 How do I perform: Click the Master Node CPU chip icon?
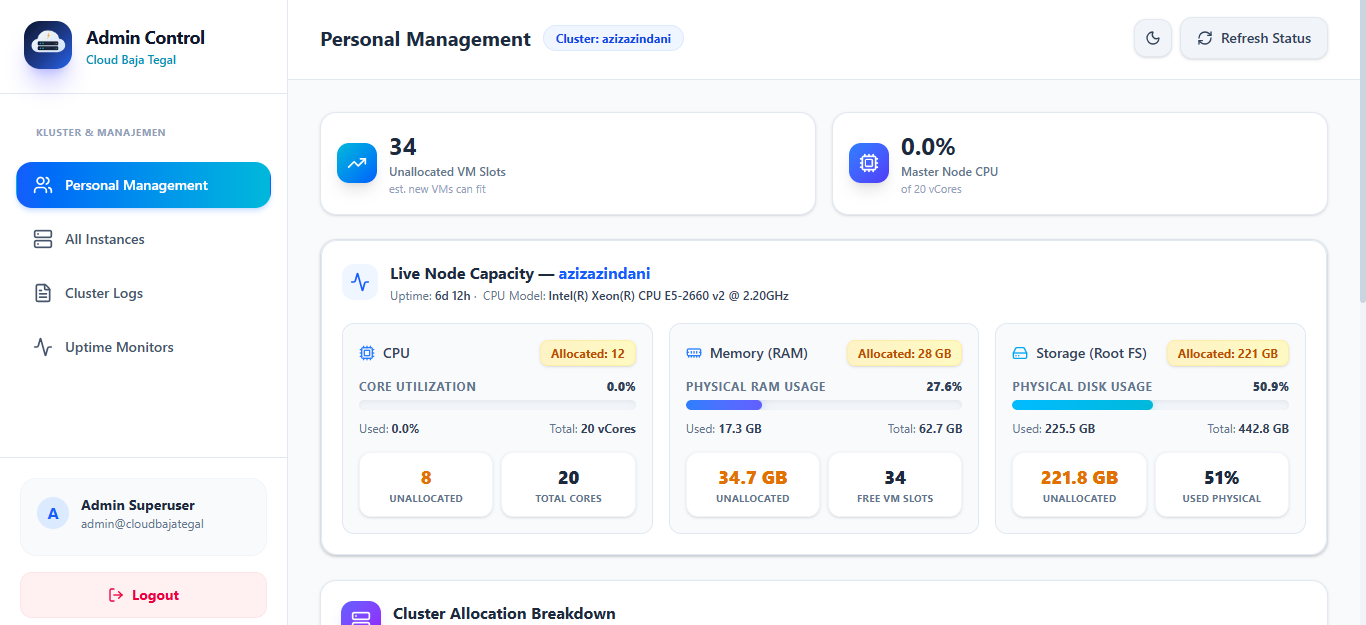click(x=869, y=163)
